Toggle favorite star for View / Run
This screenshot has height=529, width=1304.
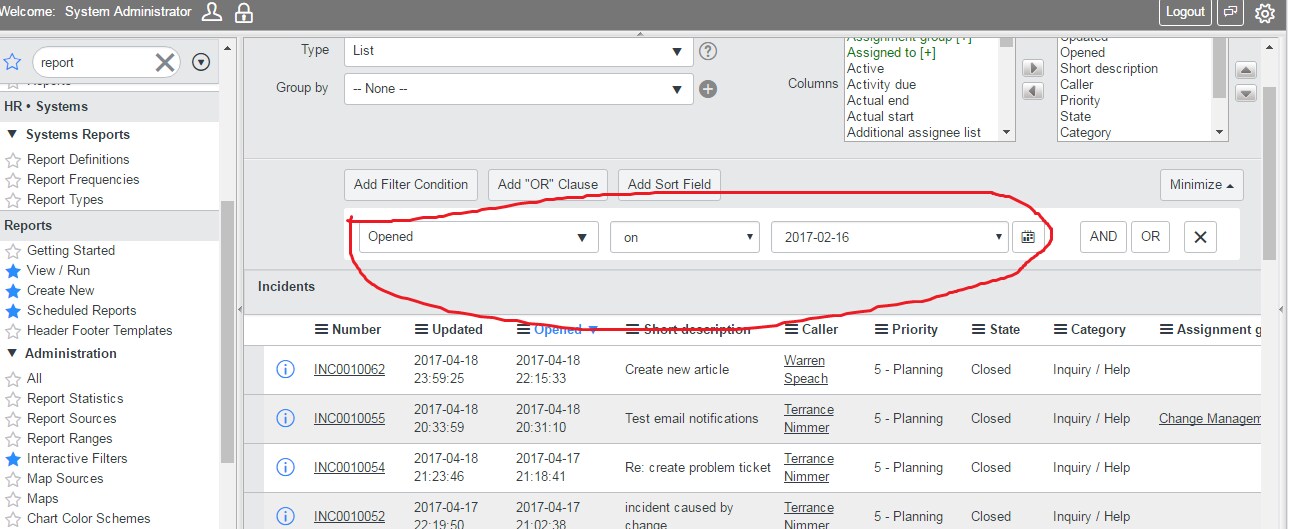click(13, 271)
